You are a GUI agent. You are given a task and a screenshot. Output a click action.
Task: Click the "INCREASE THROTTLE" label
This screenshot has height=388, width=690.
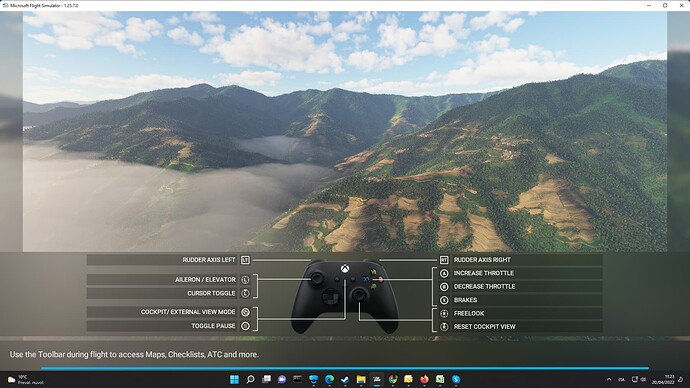[484, 273]
